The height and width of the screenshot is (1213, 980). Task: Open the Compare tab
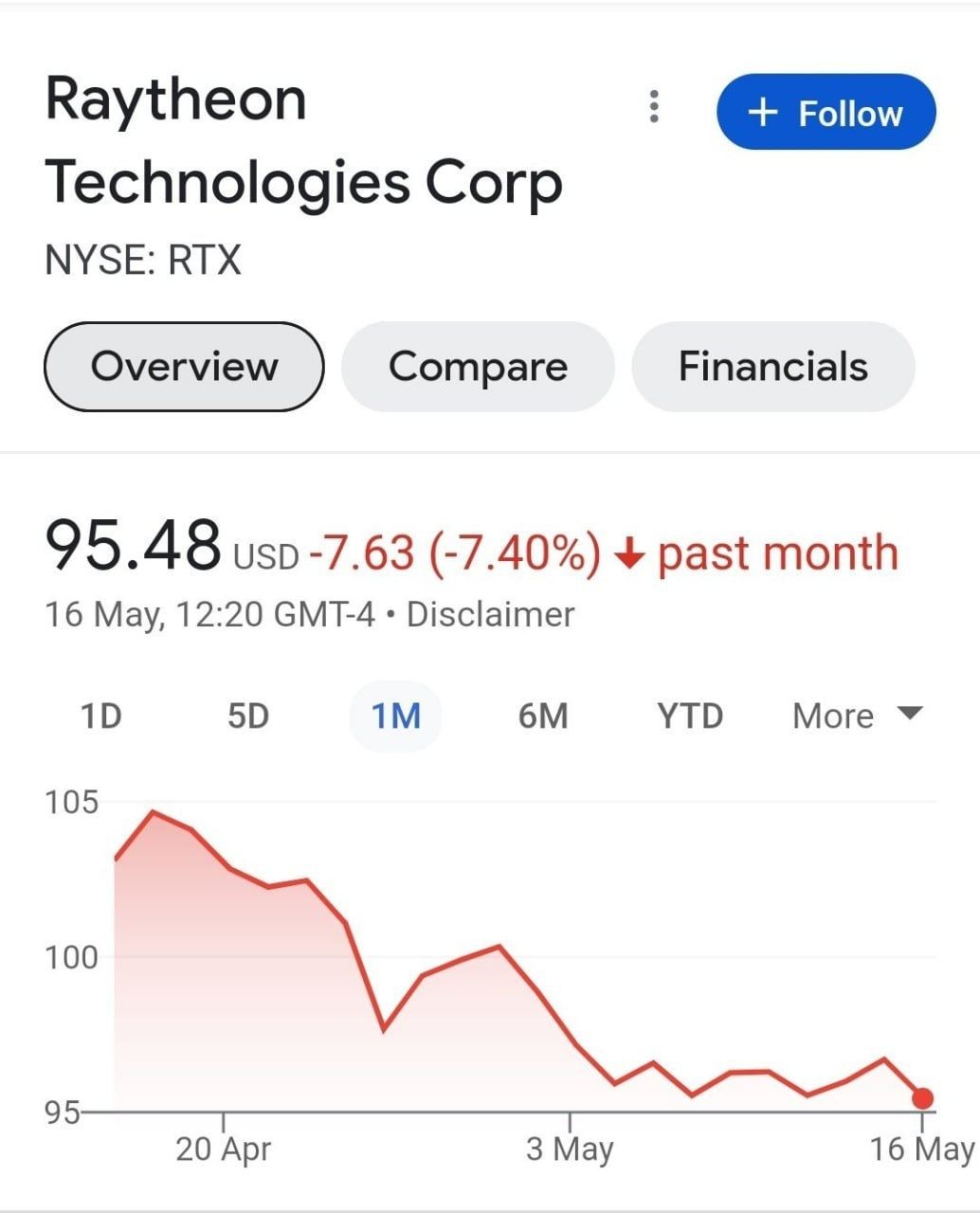478,367
